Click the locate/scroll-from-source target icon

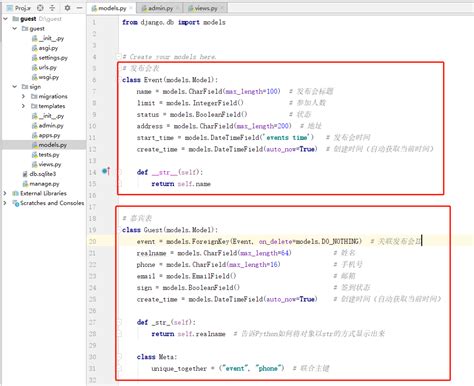pos(40,8)
